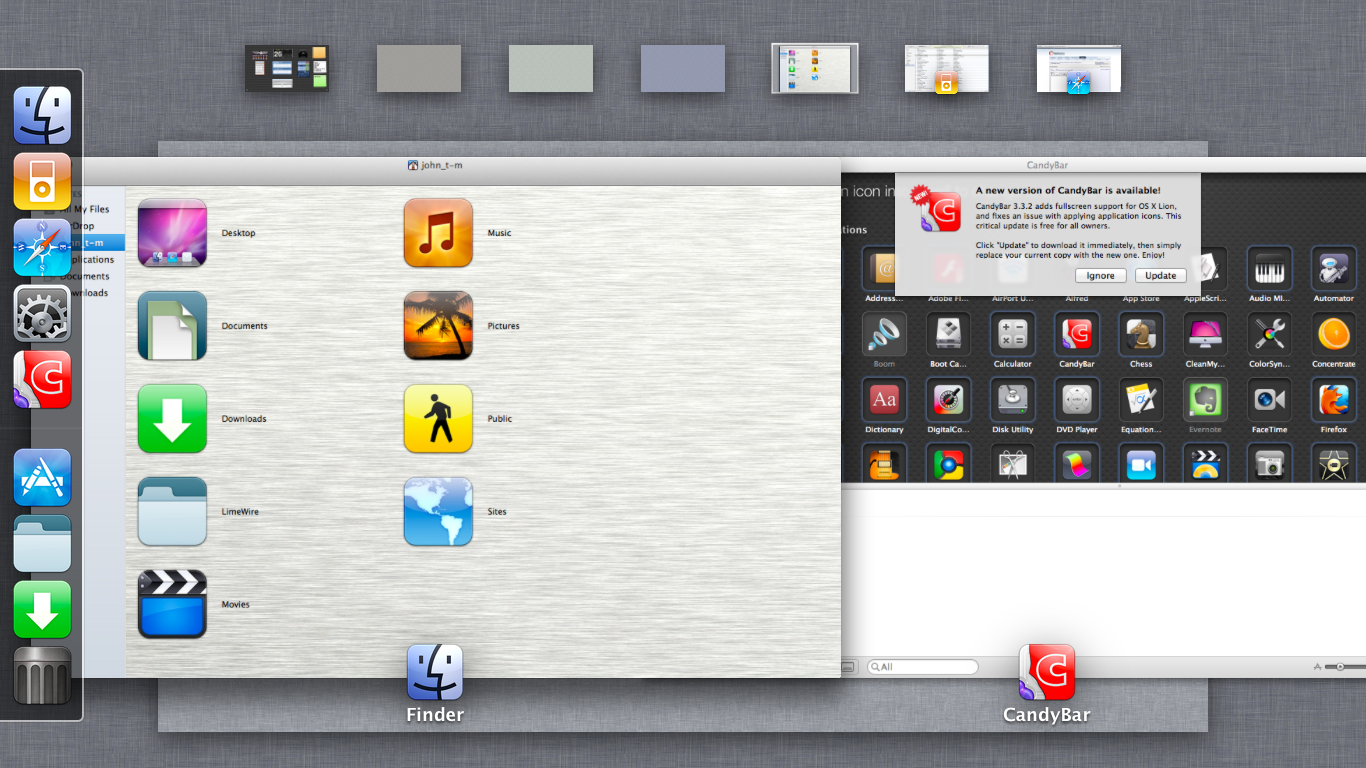Viewport: 1366px width, 768px height.
Task: Click the splitter handle below CandyBar icon grid
Action: [1119, 486]
